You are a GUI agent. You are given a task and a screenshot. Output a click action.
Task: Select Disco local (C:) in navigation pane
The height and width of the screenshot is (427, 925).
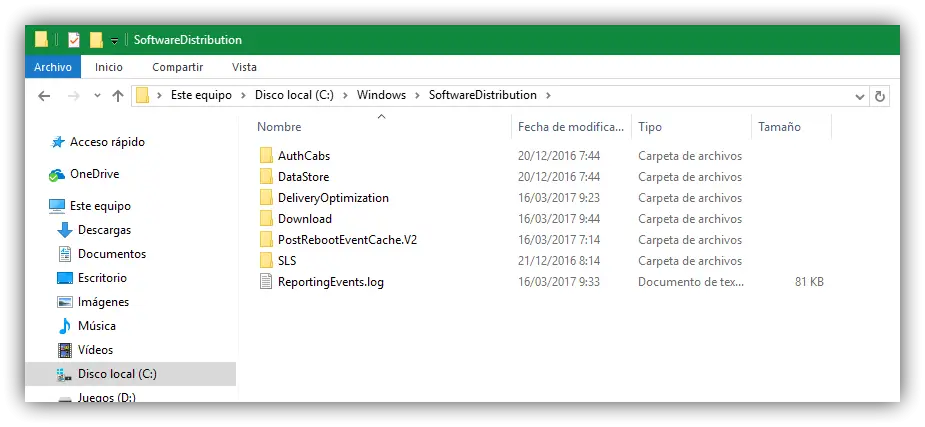(x=117, y=374)
